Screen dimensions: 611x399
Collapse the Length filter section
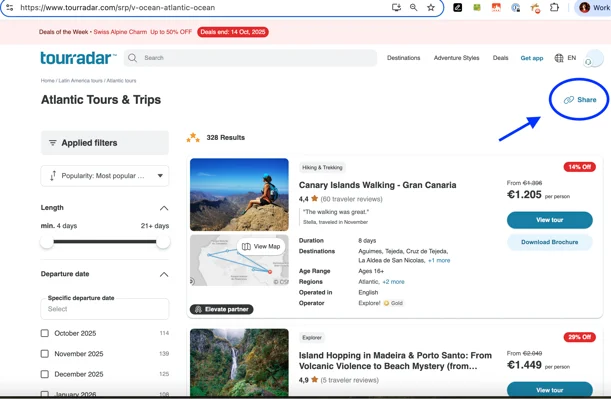pyautogui.click(x=164, y=208)
